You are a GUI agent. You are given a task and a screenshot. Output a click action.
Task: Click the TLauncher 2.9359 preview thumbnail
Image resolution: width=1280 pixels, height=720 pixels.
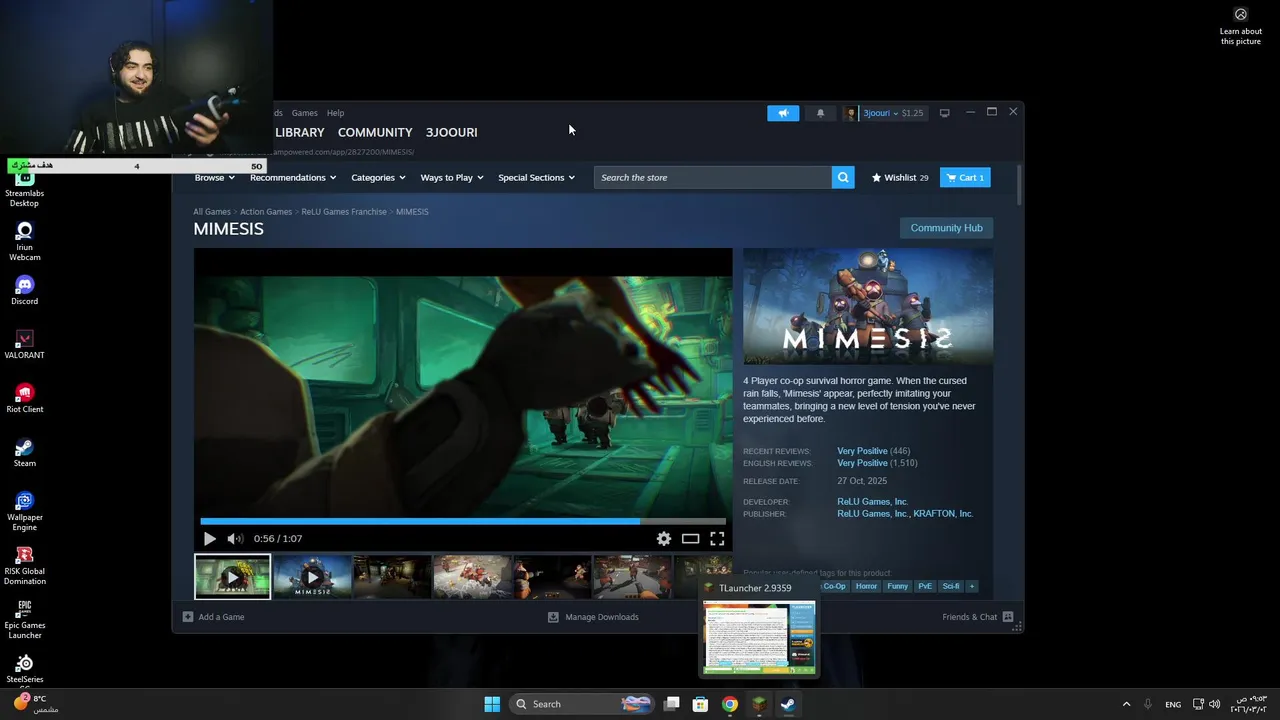(759, 637)
